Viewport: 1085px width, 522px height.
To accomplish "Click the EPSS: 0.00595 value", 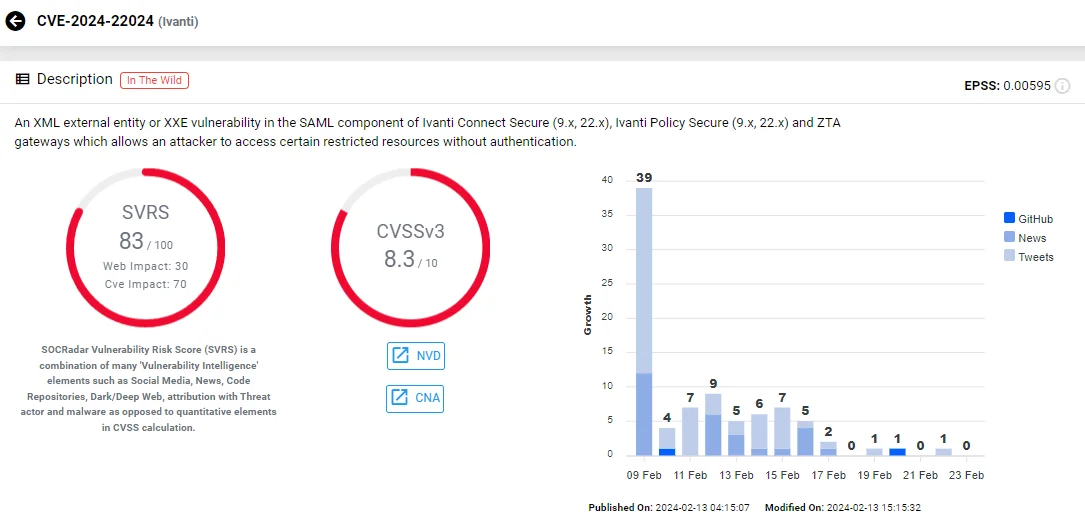I will pos(1008,87).
